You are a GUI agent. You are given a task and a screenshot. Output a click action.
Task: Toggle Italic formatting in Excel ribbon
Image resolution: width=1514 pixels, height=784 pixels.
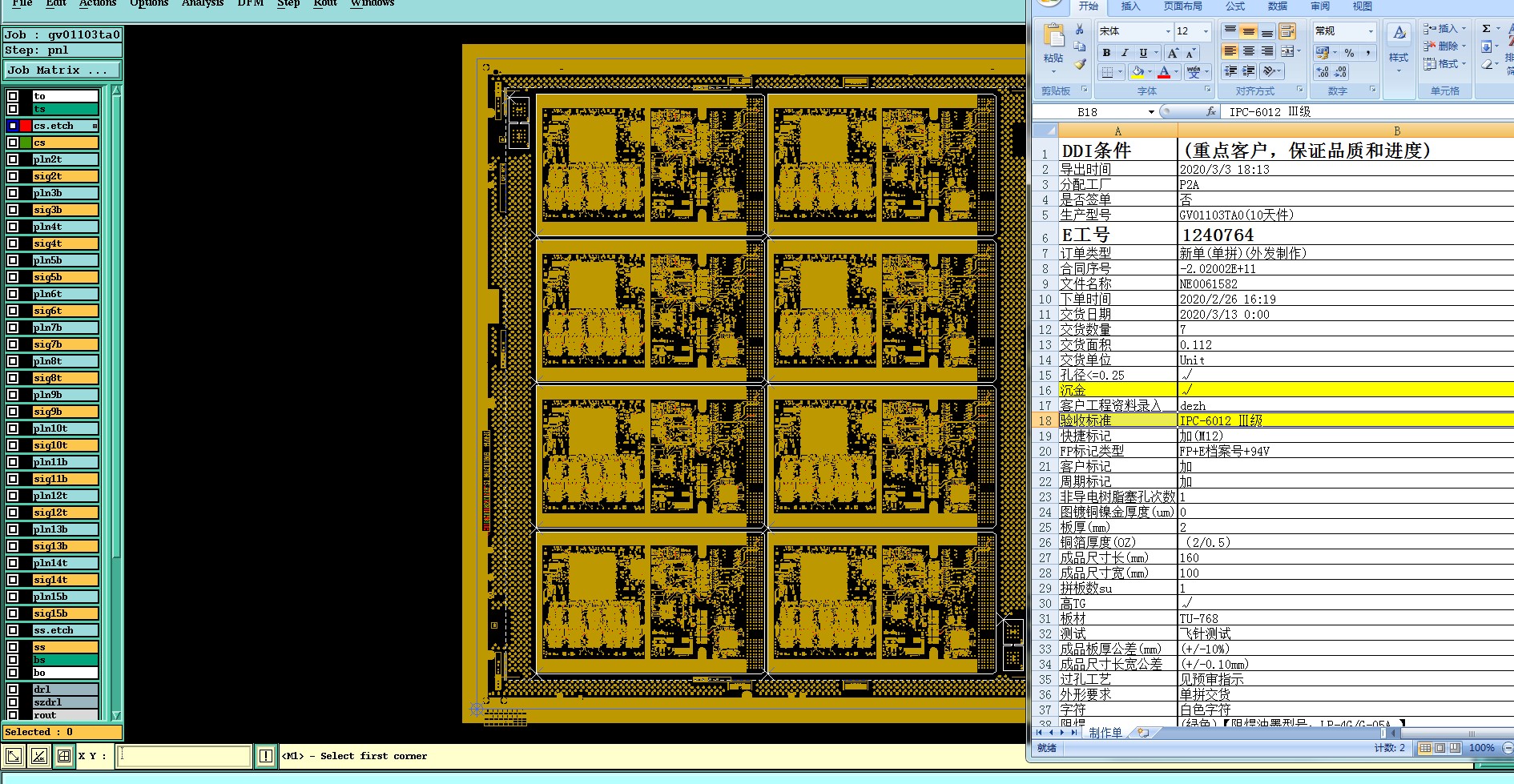1125,53
